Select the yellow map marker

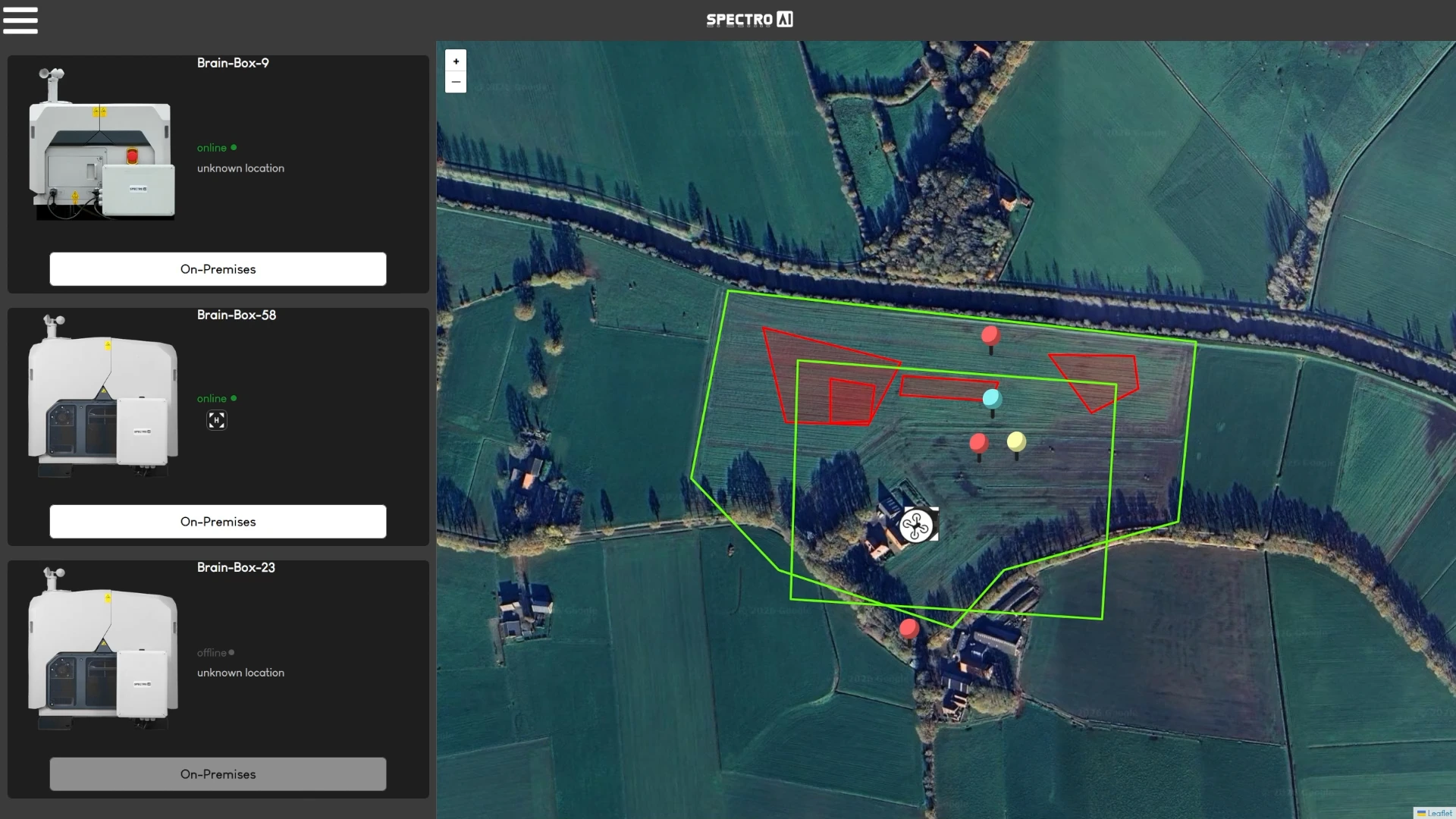click(1016, 441)
